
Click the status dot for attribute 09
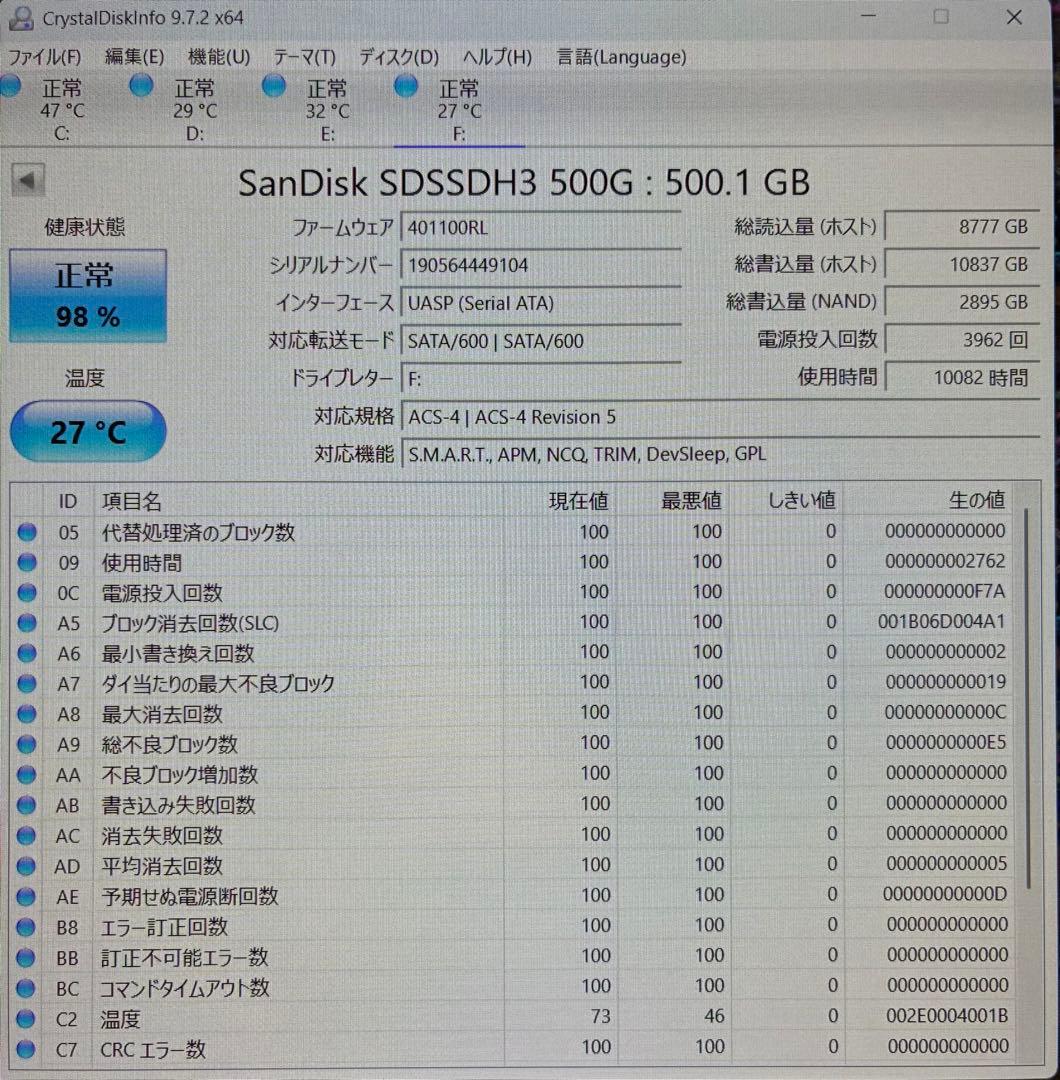(x=27, y=562)
